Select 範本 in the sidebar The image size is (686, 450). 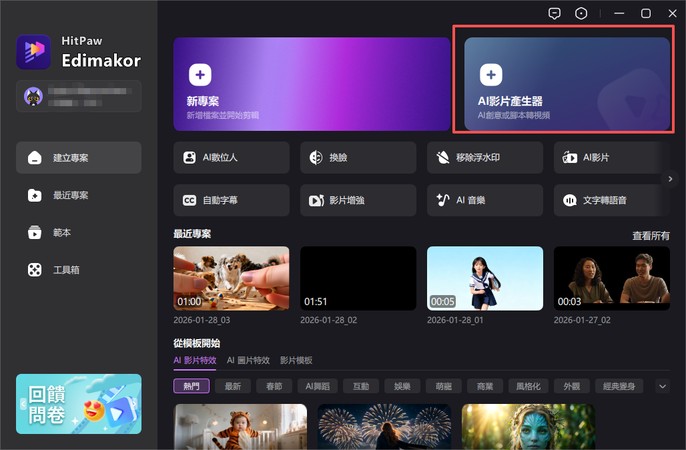pyautogui.click(x=79, y=232)
